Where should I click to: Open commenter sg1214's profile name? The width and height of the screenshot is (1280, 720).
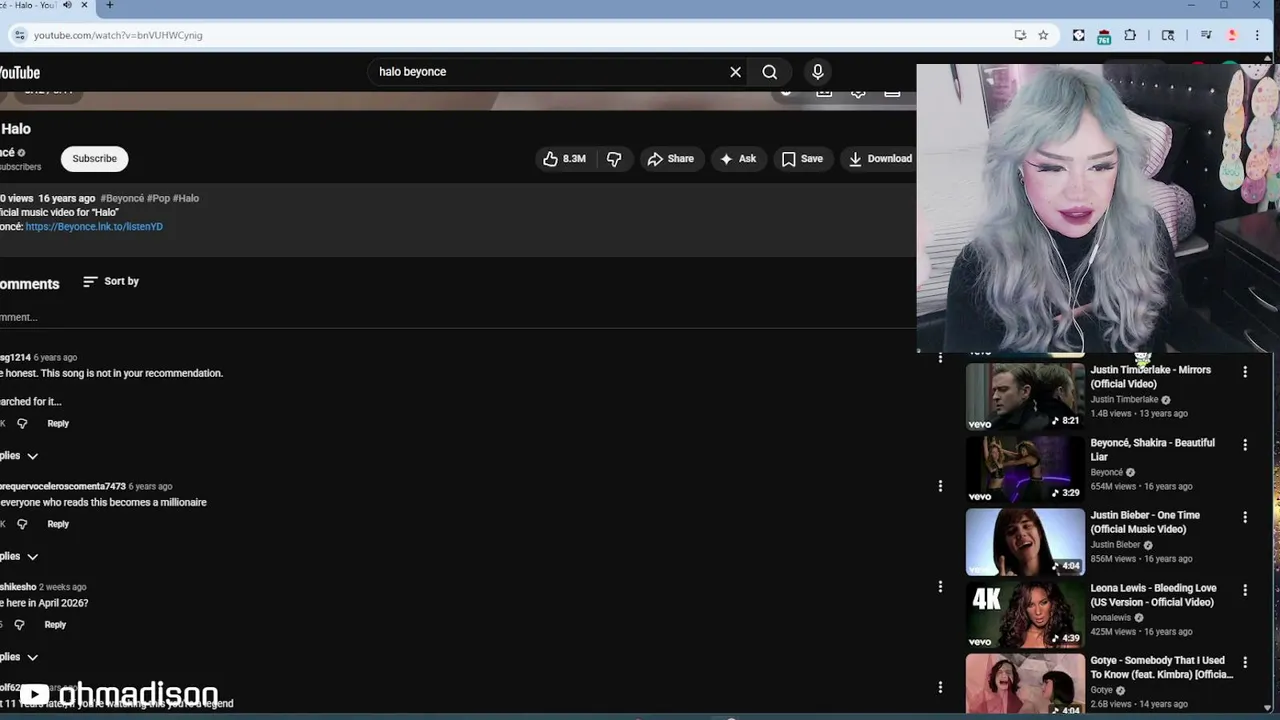[x=16, y=358]
